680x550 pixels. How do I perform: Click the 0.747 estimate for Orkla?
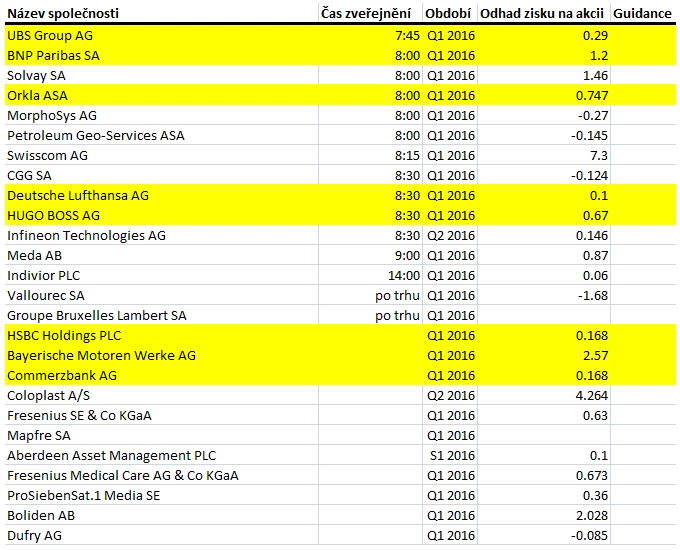(592, 95)
